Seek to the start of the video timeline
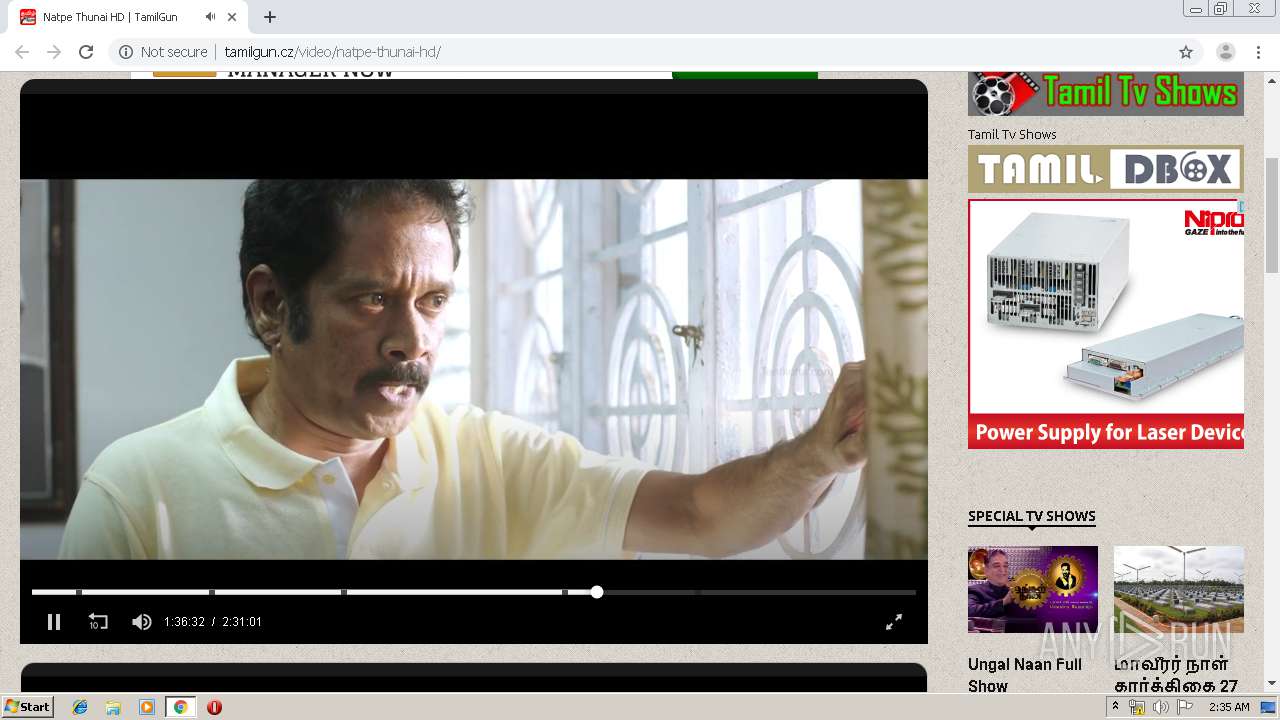The width and height of the screenshot is (1280, 720). pyautogui.click(x=34, y=592)
